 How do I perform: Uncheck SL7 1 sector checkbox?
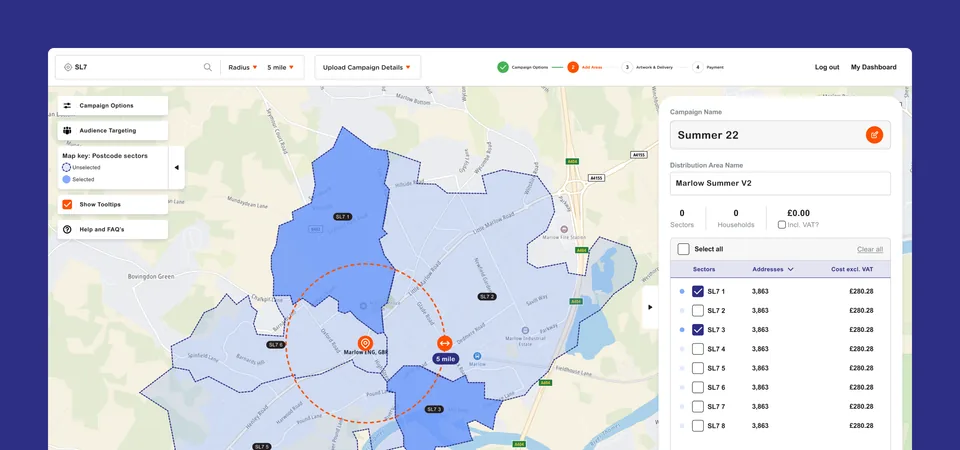pos(697,291)
